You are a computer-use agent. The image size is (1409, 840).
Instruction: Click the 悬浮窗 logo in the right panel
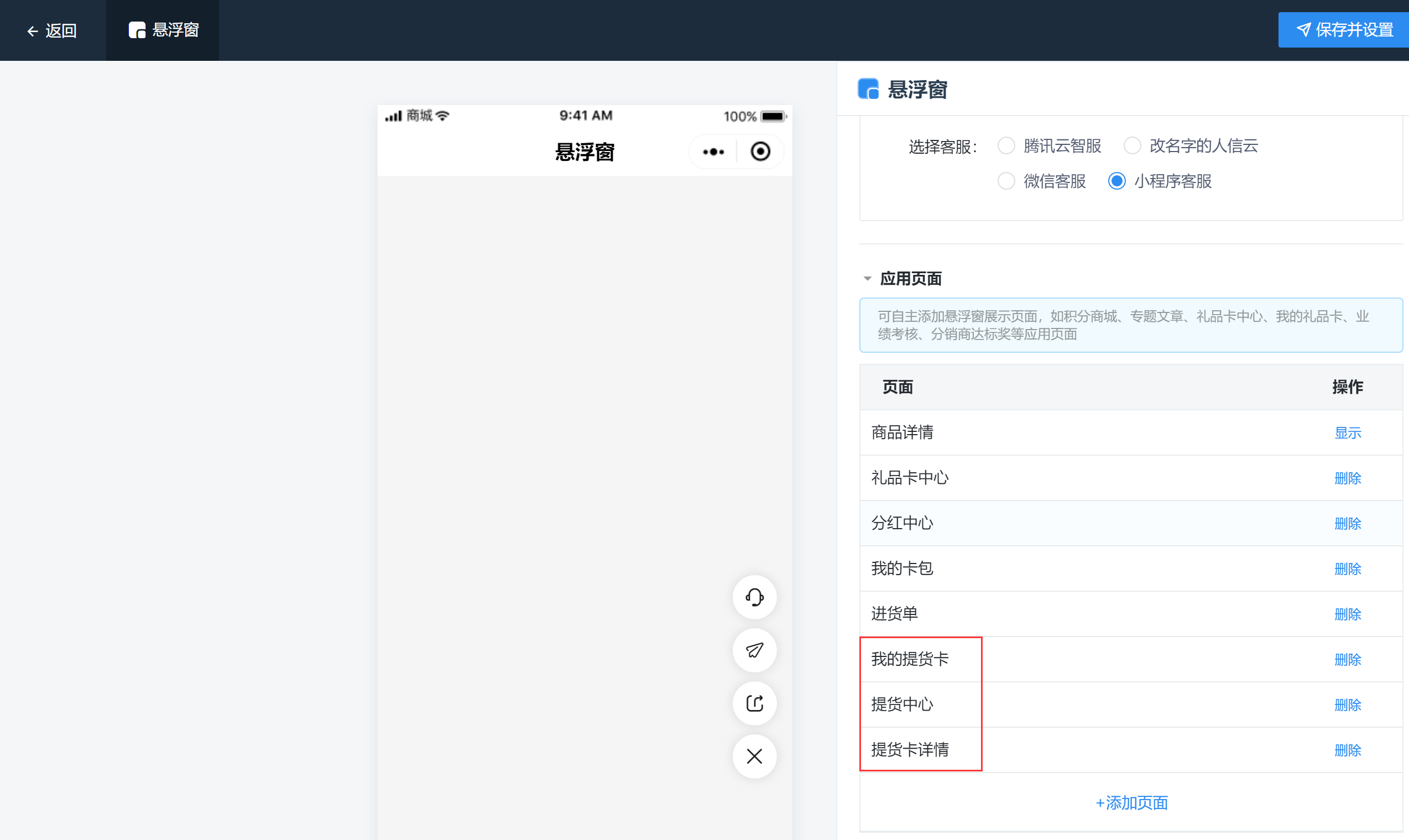[868, 89]
